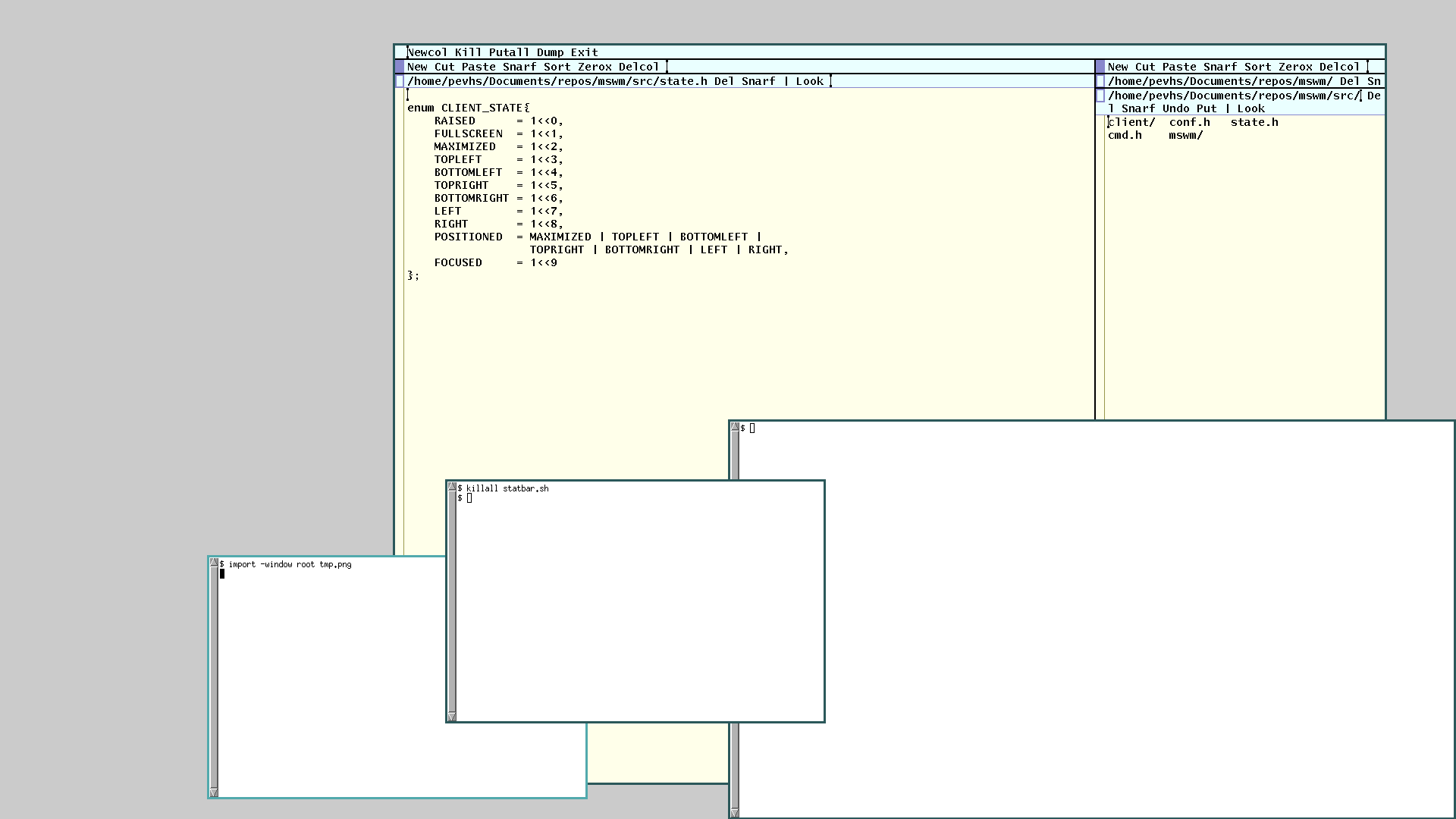Click the up arrow in the killall terminal's scrollbar
This screenshot has height=819, width=1456.
pos(452,487)
